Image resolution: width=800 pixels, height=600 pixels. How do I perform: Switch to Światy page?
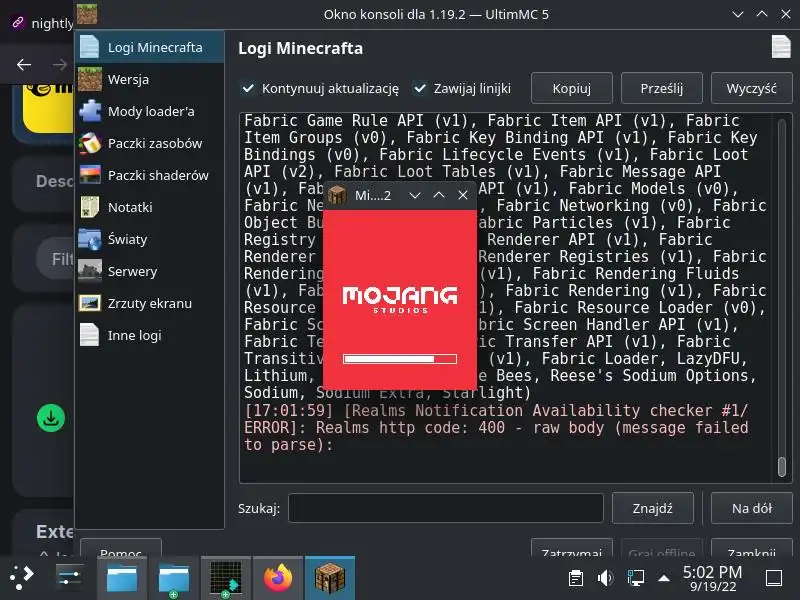click(x=149, y=239)
